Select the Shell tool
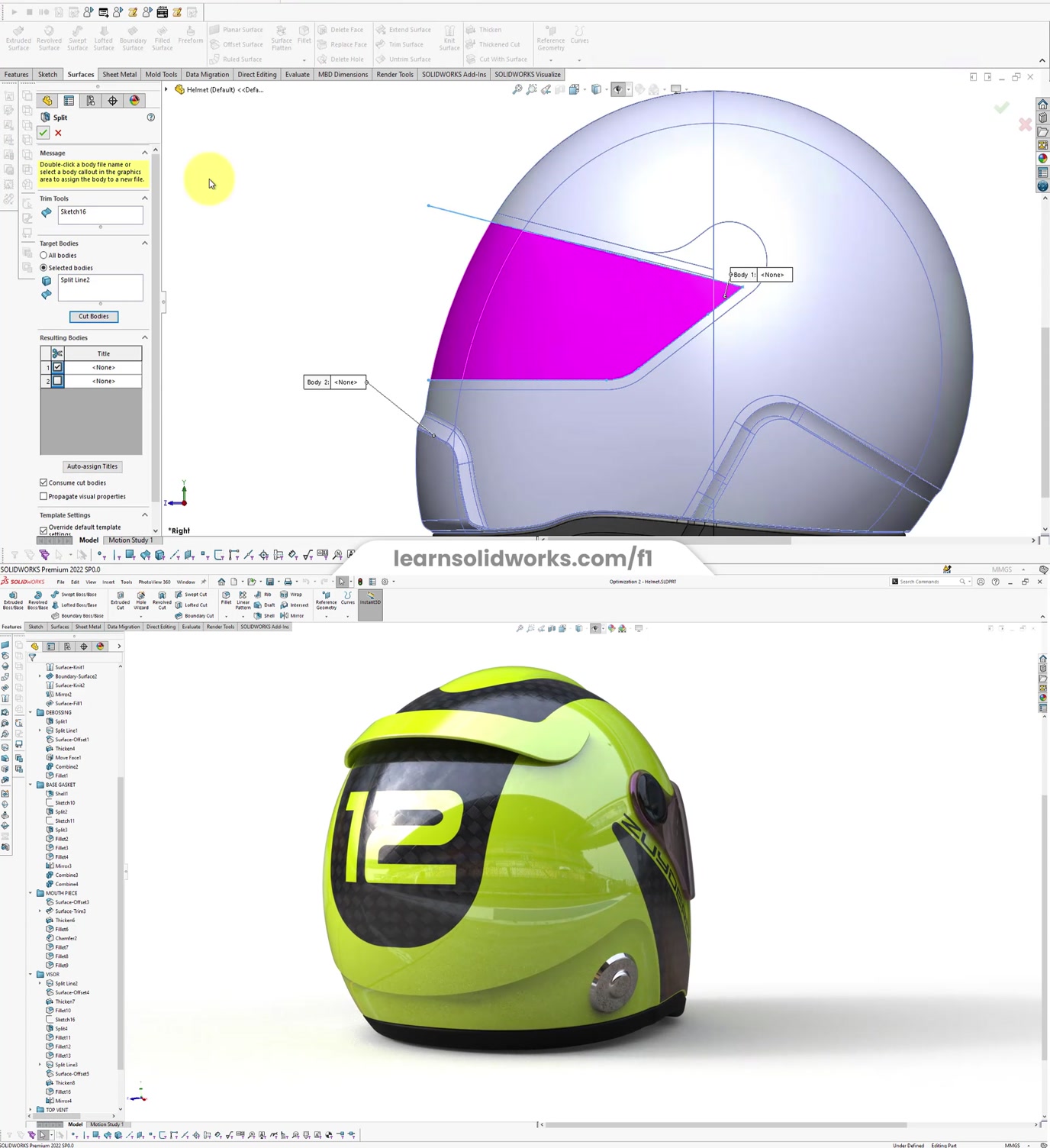This screenshot has height=1148, width=1050. point(264,615)
